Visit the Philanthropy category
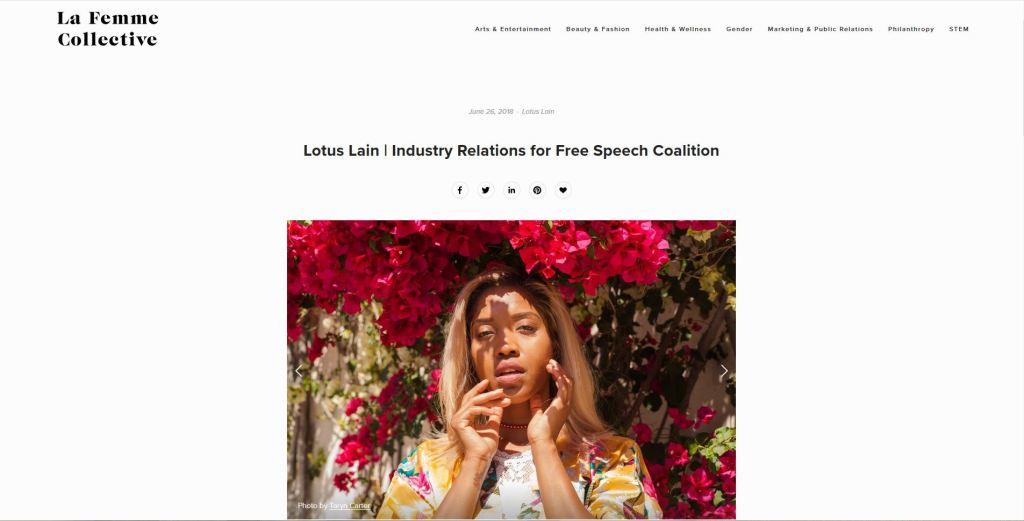Screen dimensions: 1024x521 (911, 29)
